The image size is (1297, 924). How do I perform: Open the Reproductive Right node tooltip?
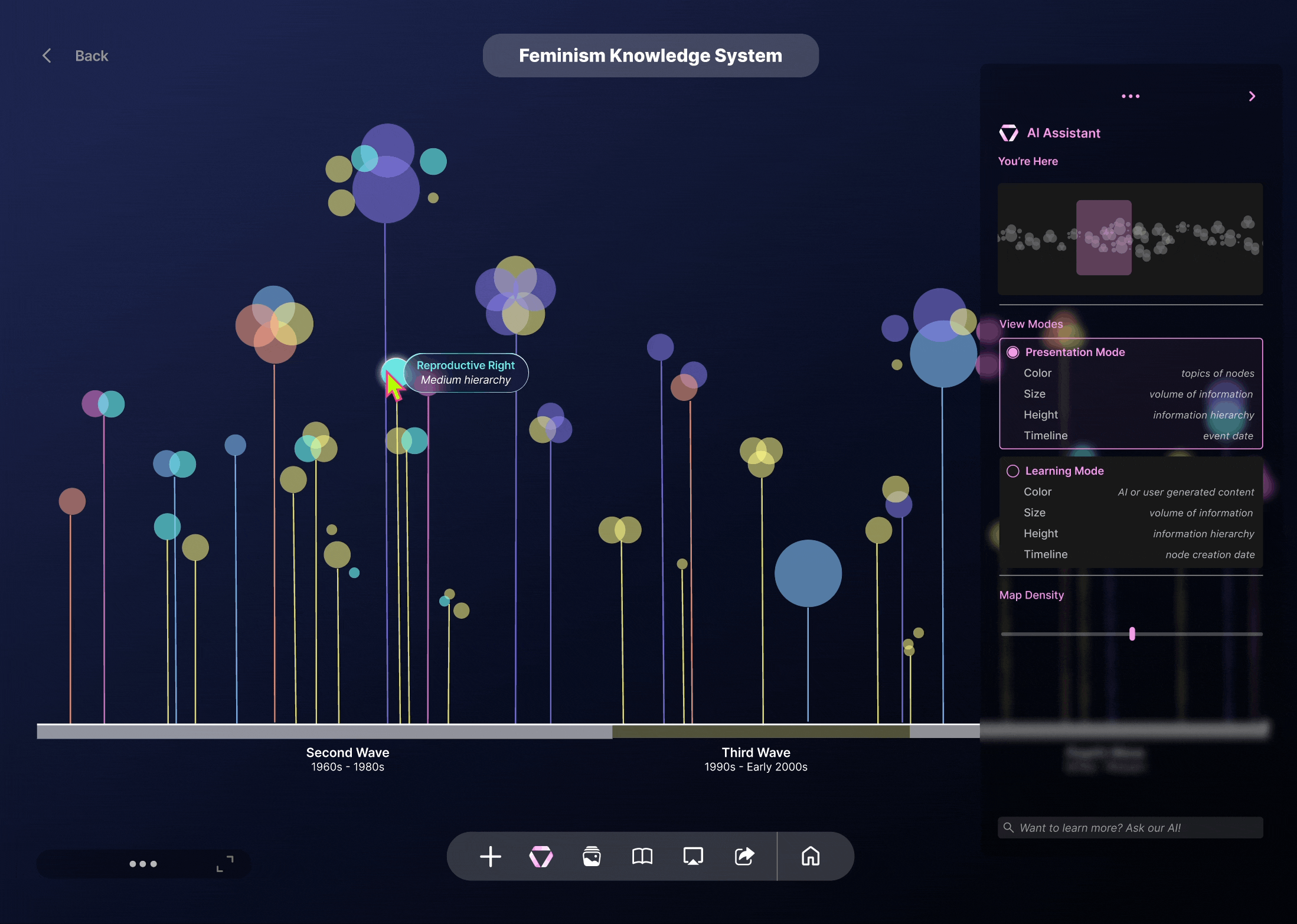(x=466, y=373)
